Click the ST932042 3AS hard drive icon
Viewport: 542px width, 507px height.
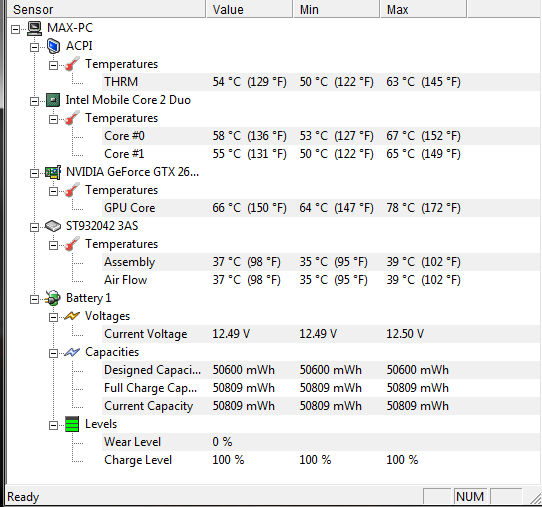53,226
